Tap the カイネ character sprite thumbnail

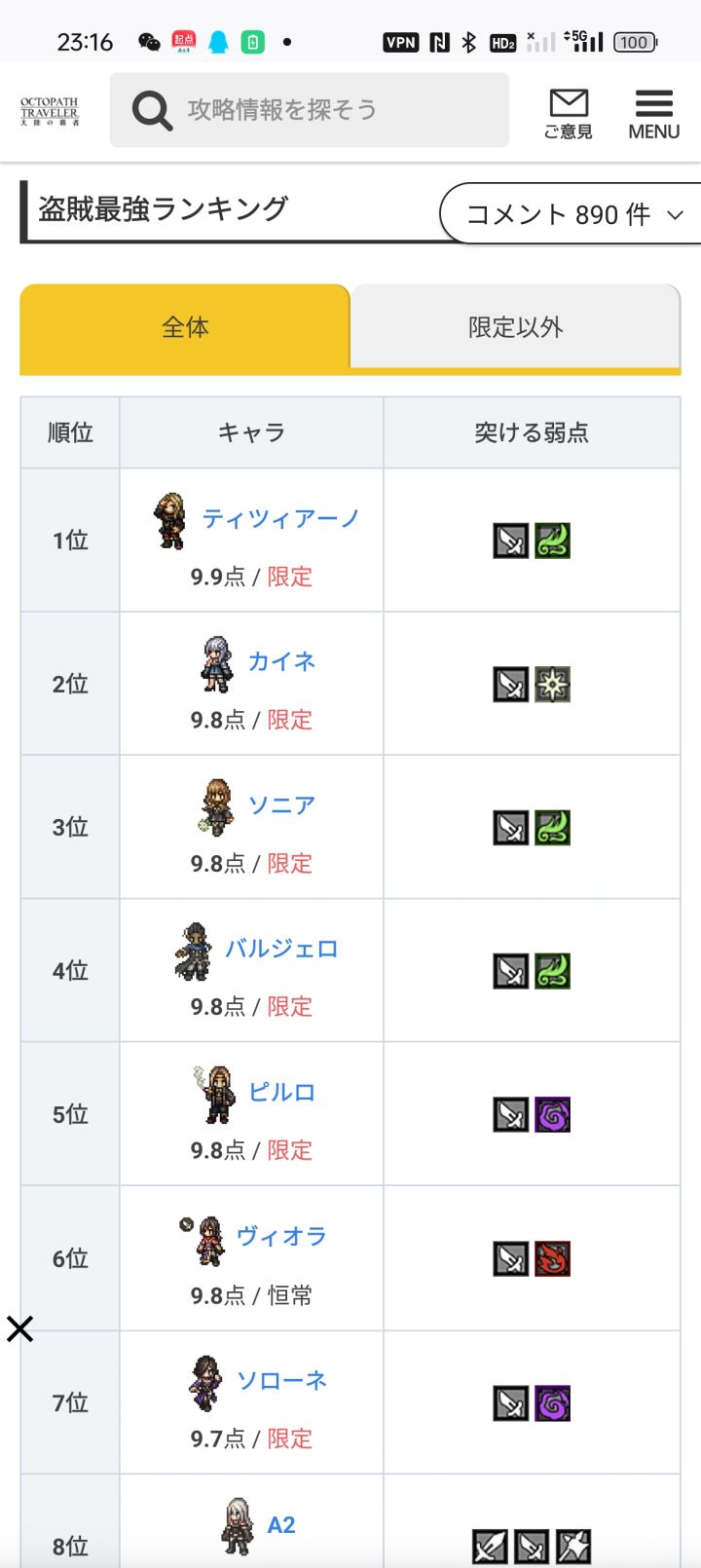217,664
